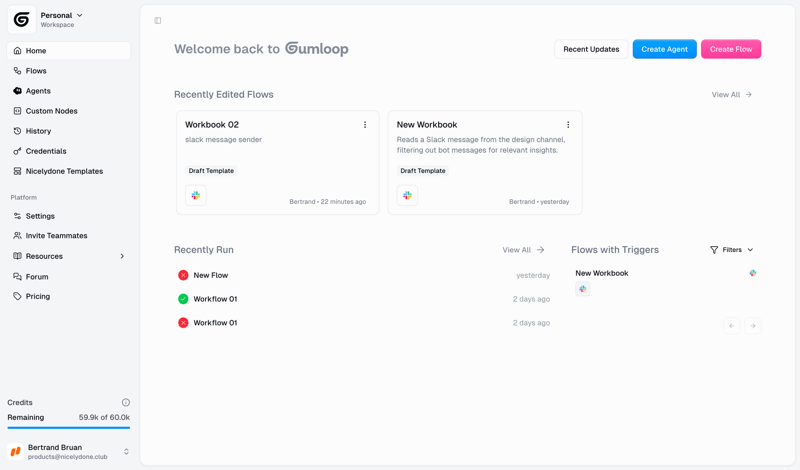Click Bertrand Bruan avatar icon
This screenshot has width=800, height=470.
(x=15, y=452)
